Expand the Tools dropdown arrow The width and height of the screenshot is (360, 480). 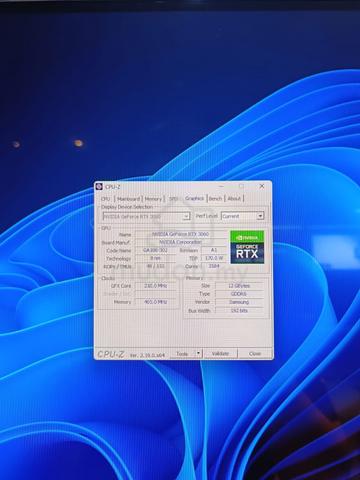click(x=198, y=354)
